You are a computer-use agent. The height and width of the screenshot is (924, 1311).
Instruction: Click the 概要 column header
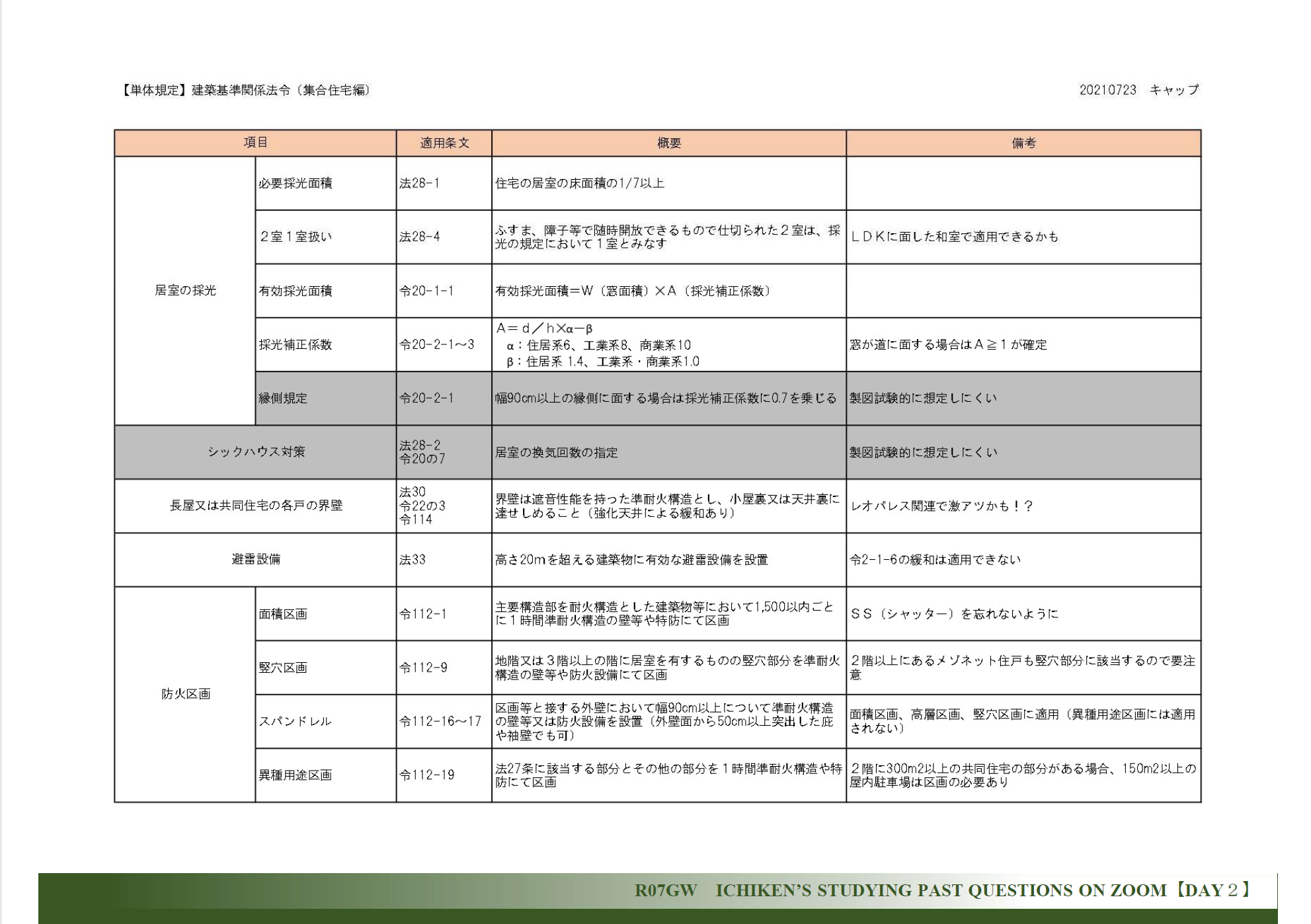click(x=668, y=143)
